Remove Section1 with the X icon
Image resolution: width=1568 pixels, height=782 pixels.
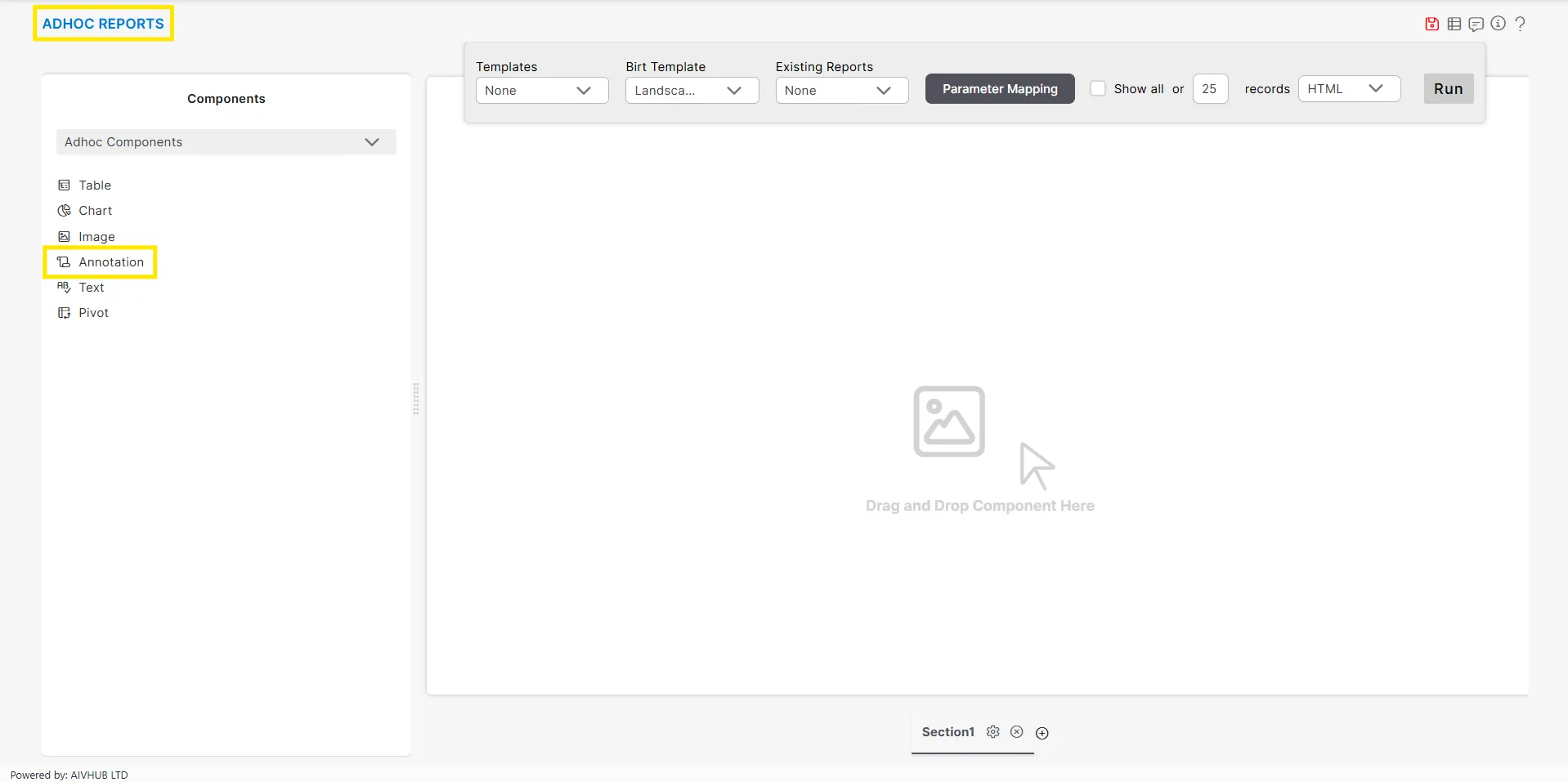1016,732
